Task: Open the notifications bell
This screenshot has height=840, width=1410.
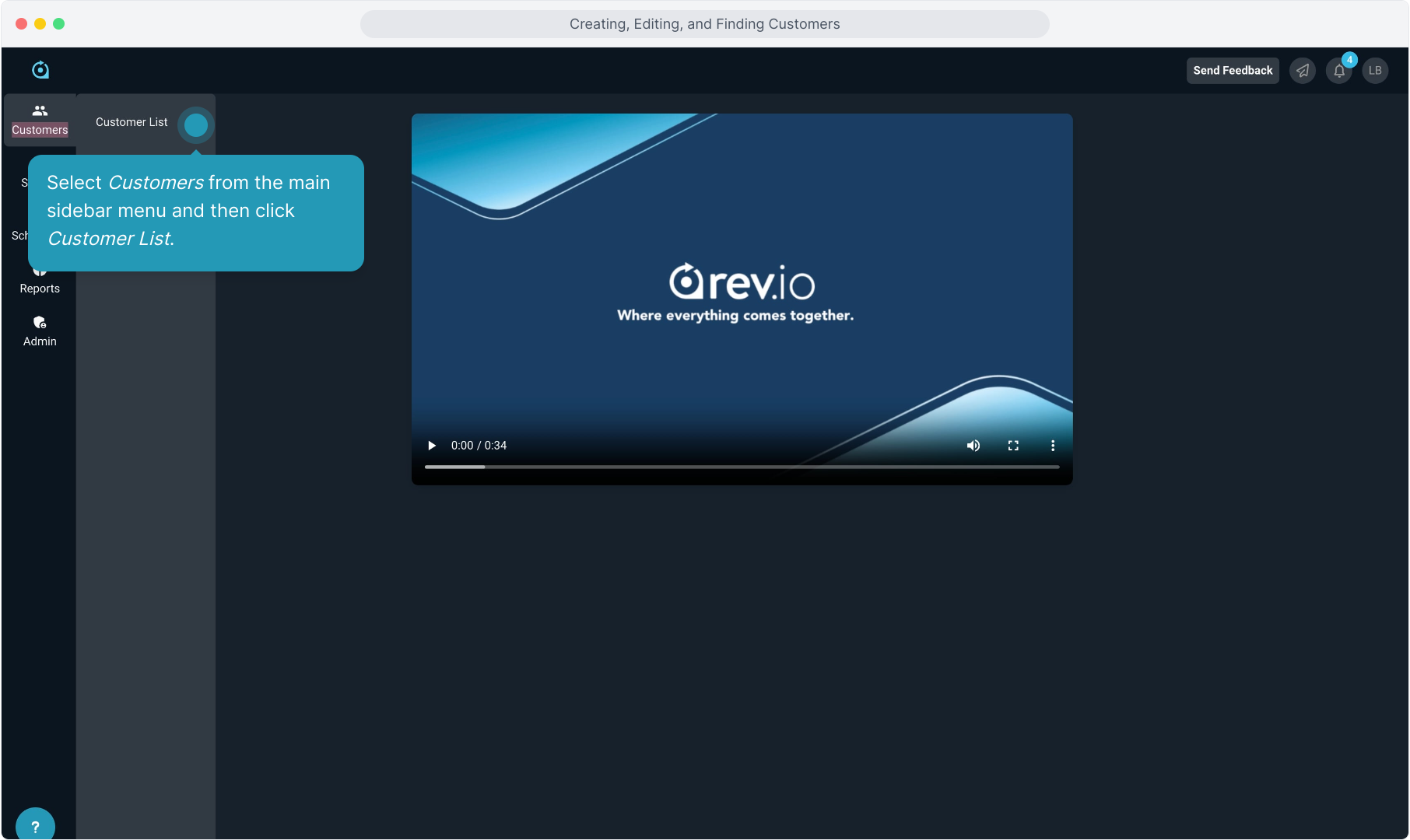Action: click(x=1339, y=71)
